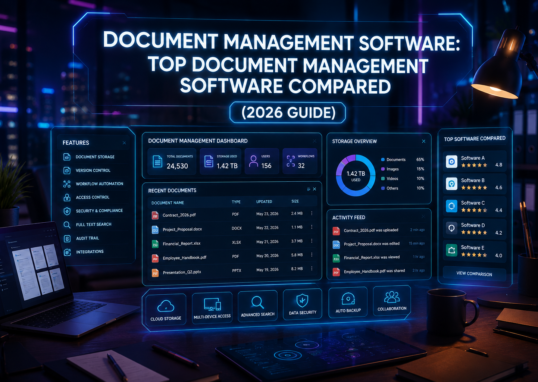
Task: Open the Data Security shield tile
Action: [303, 304]
